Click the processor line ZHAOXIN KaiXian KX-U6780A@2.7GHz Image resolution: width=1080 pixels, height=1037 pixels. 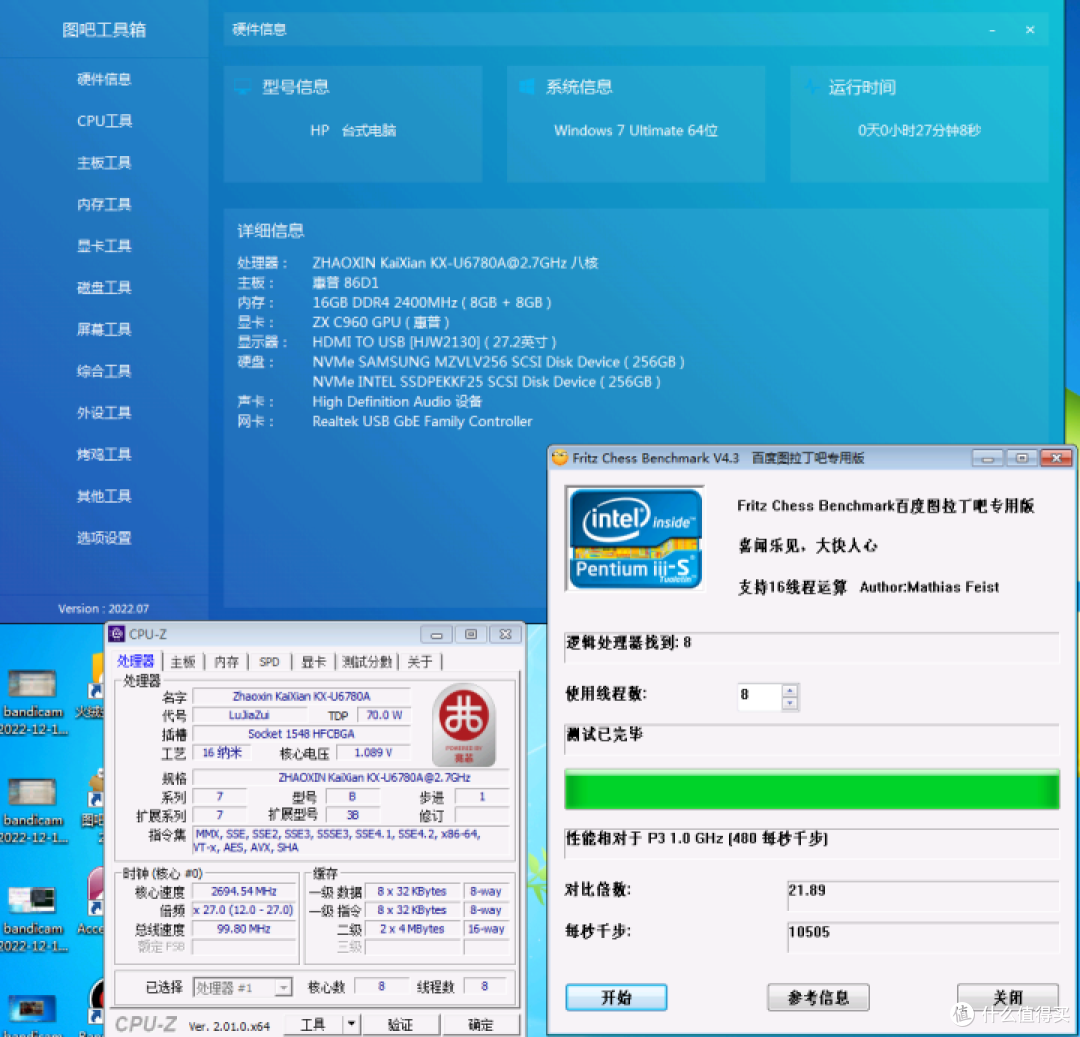click(x=455, y=262)
